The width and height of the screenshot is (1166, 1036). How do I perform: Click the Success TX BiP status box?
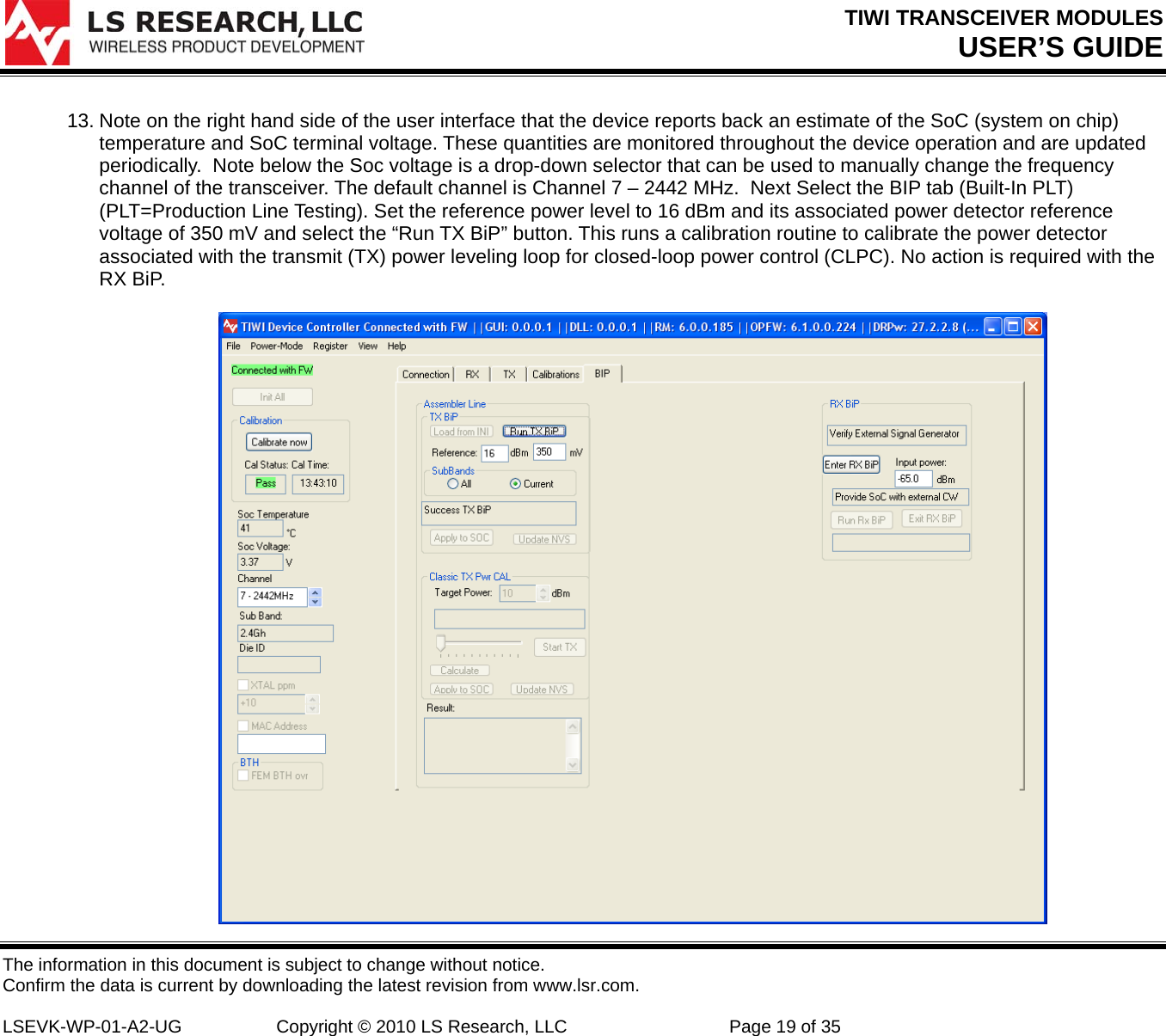(x=499, y=513)
